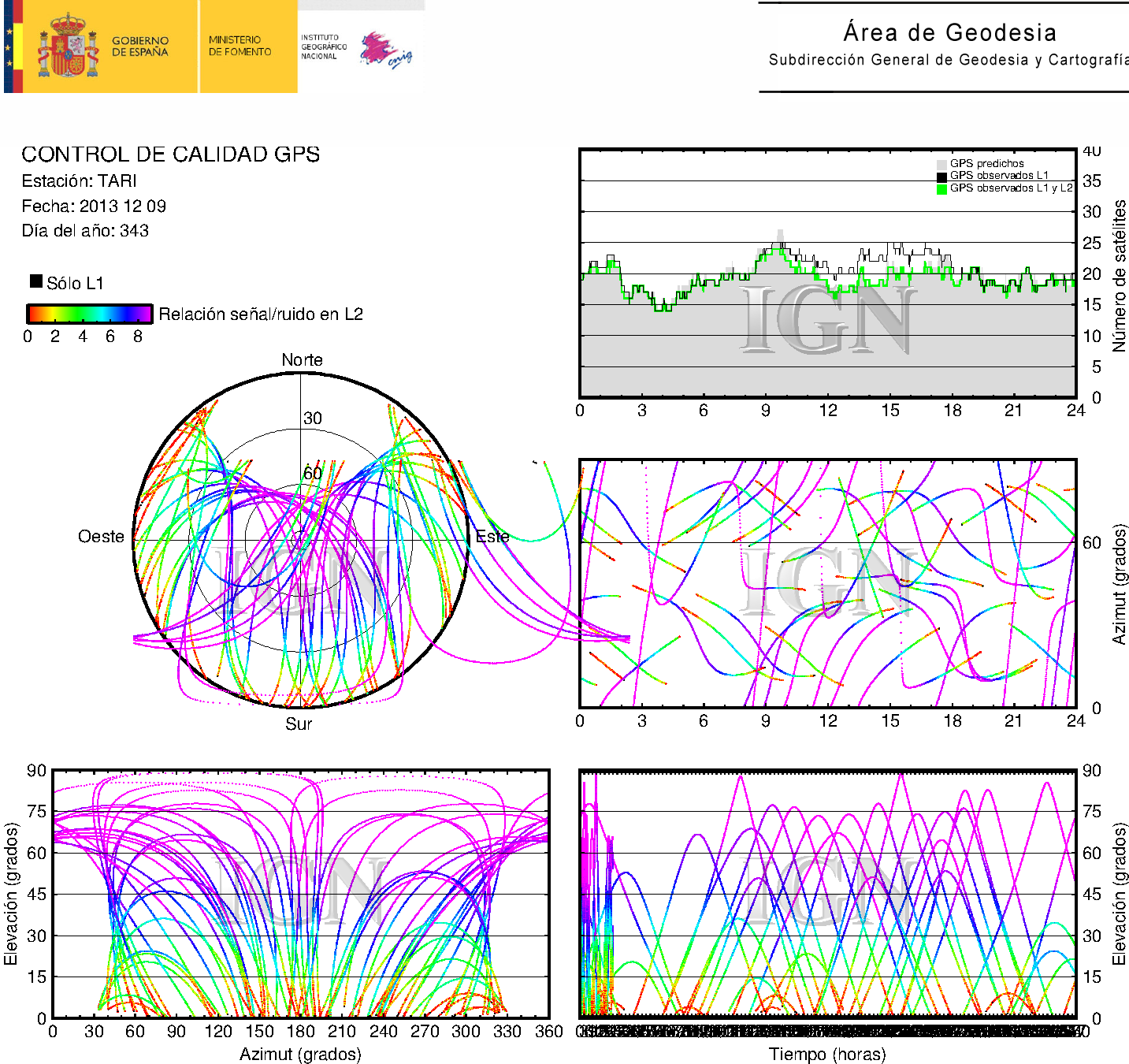Click the rainbow signal-to-noise color bar
The height and width of the screenshot is (1064, 1129).
coord(89,314)
